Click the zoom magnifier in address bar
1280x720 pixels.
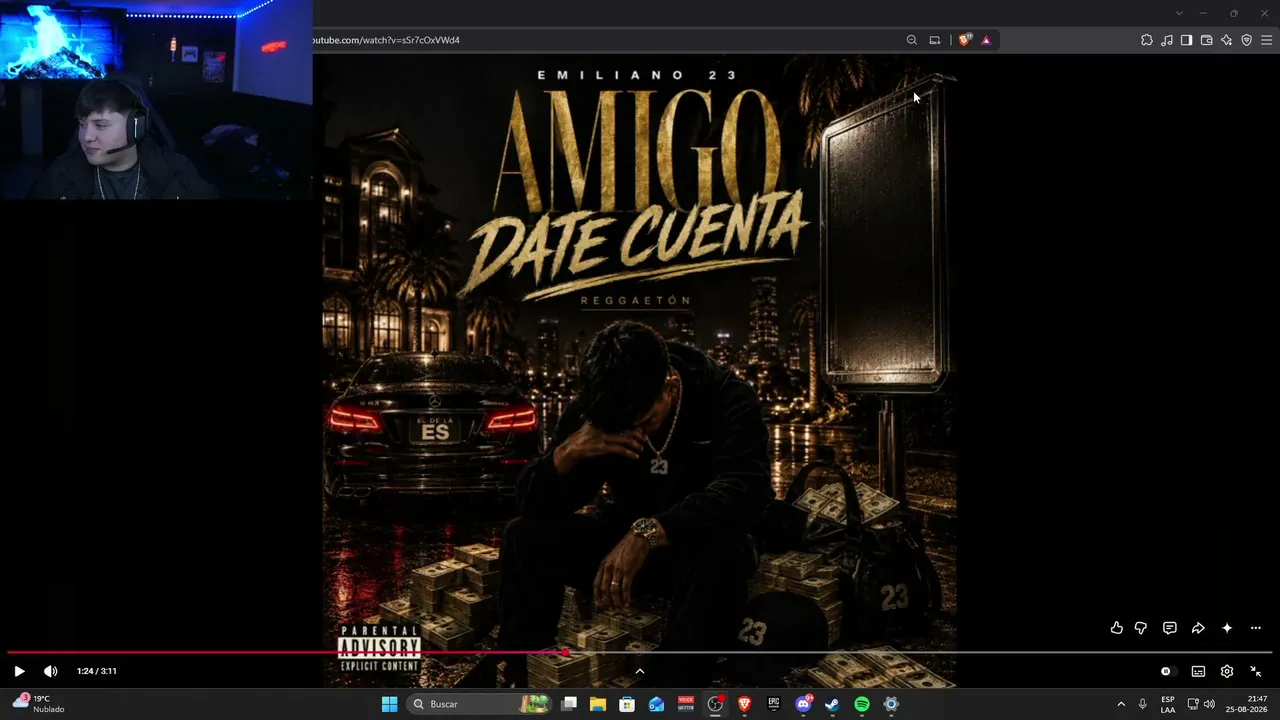[911, 40]
